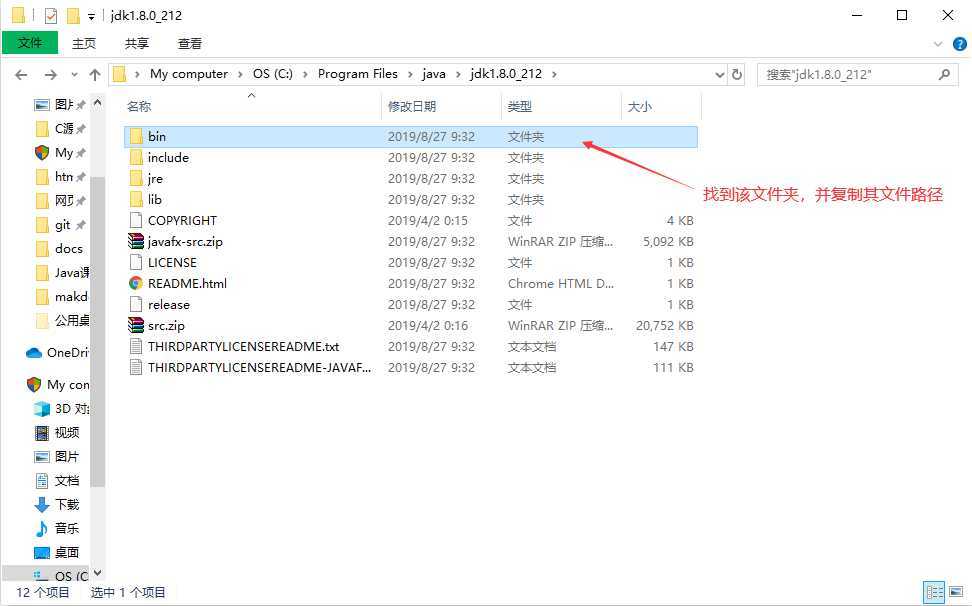Open makd folder in sidebar
Viewport: 972px width, 606px height.
(62, 297)
